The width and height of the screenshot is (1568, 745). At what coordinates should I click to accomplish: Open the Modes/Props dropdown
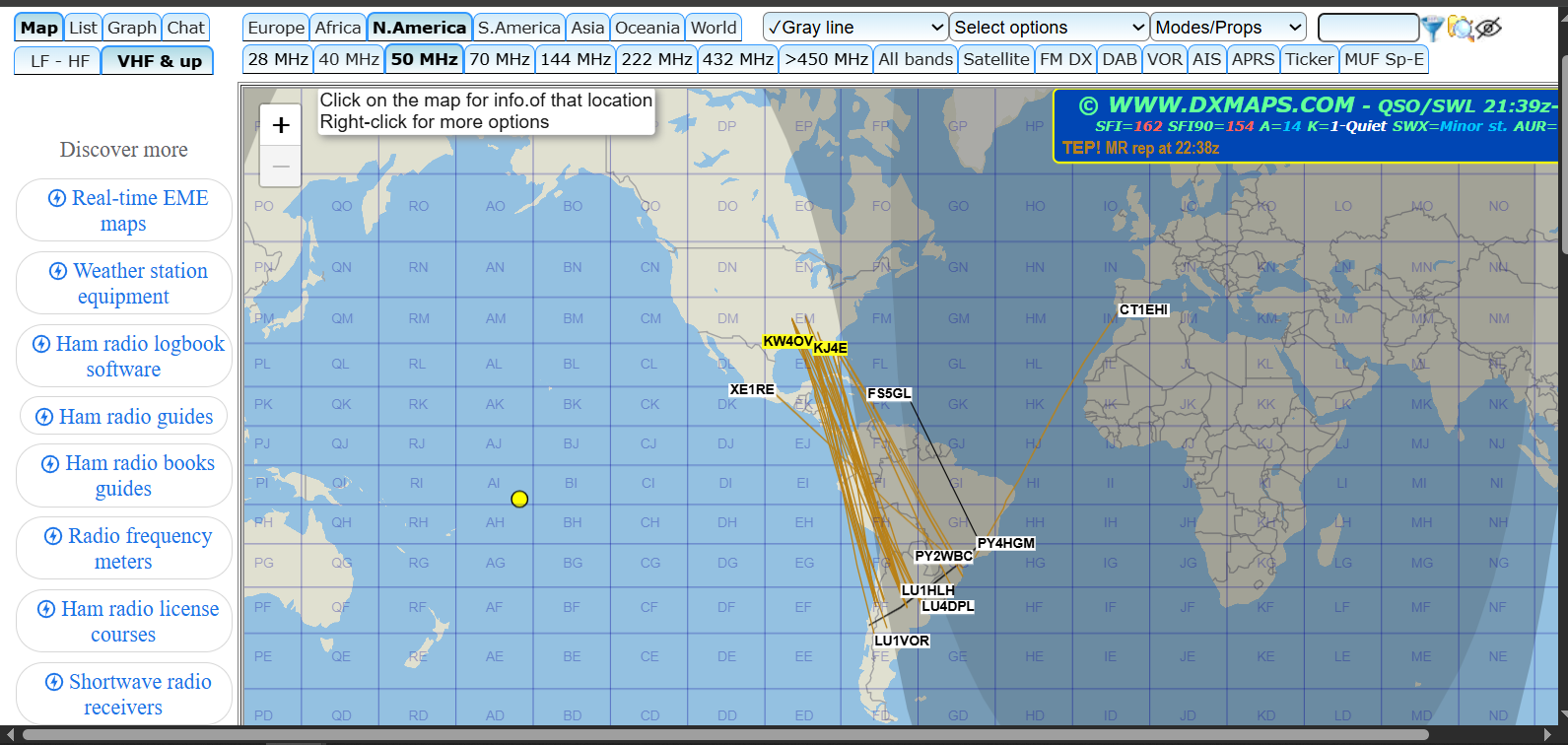[x=1228, y=28]
